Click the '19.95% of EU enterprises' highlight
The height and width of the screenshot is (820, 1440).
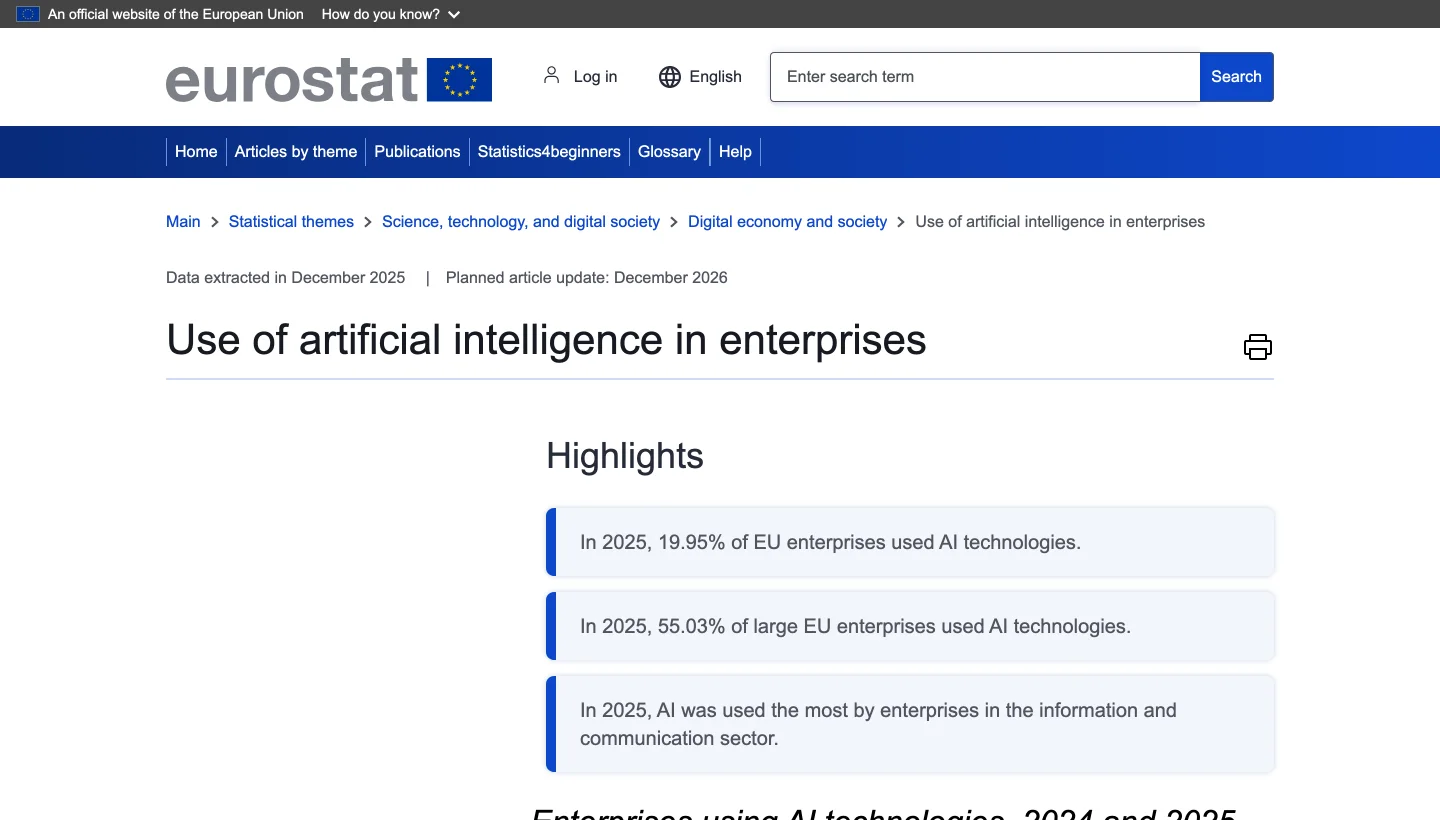910,542
